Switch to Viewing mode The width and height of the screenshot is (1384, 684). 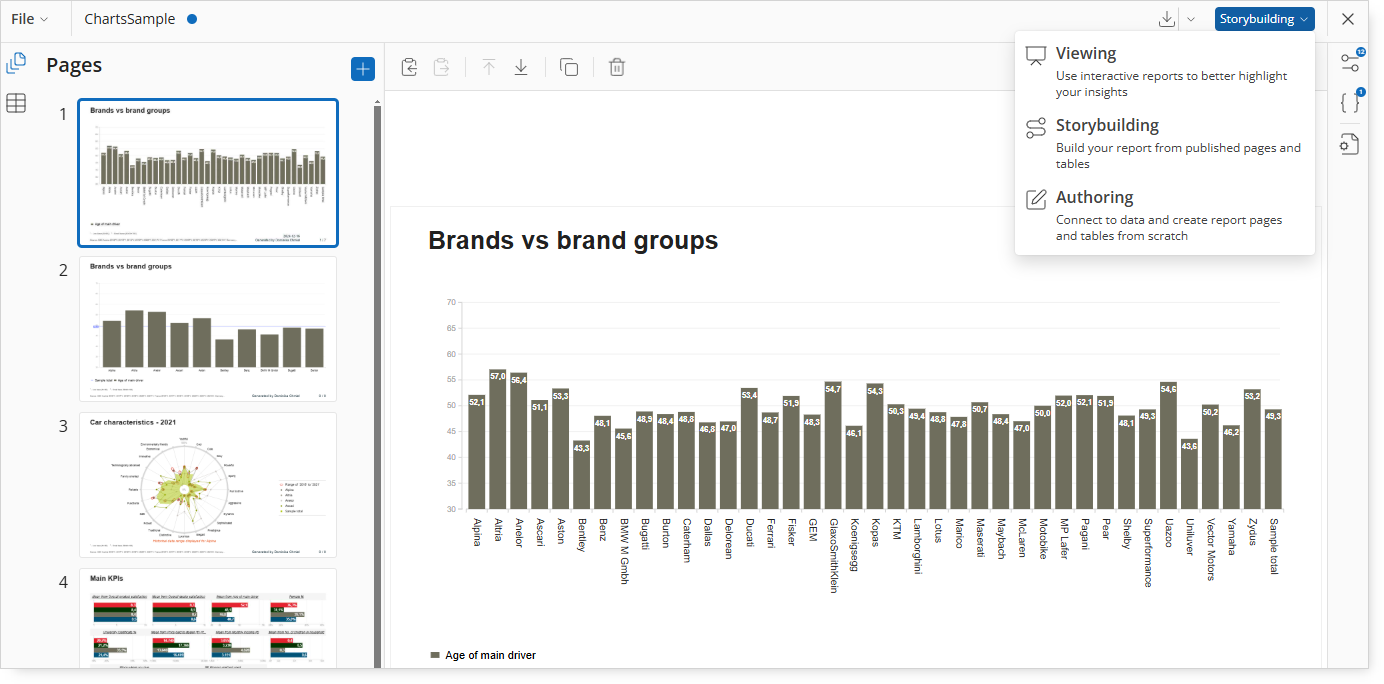pyautogui.click(x=1164, y=72)
